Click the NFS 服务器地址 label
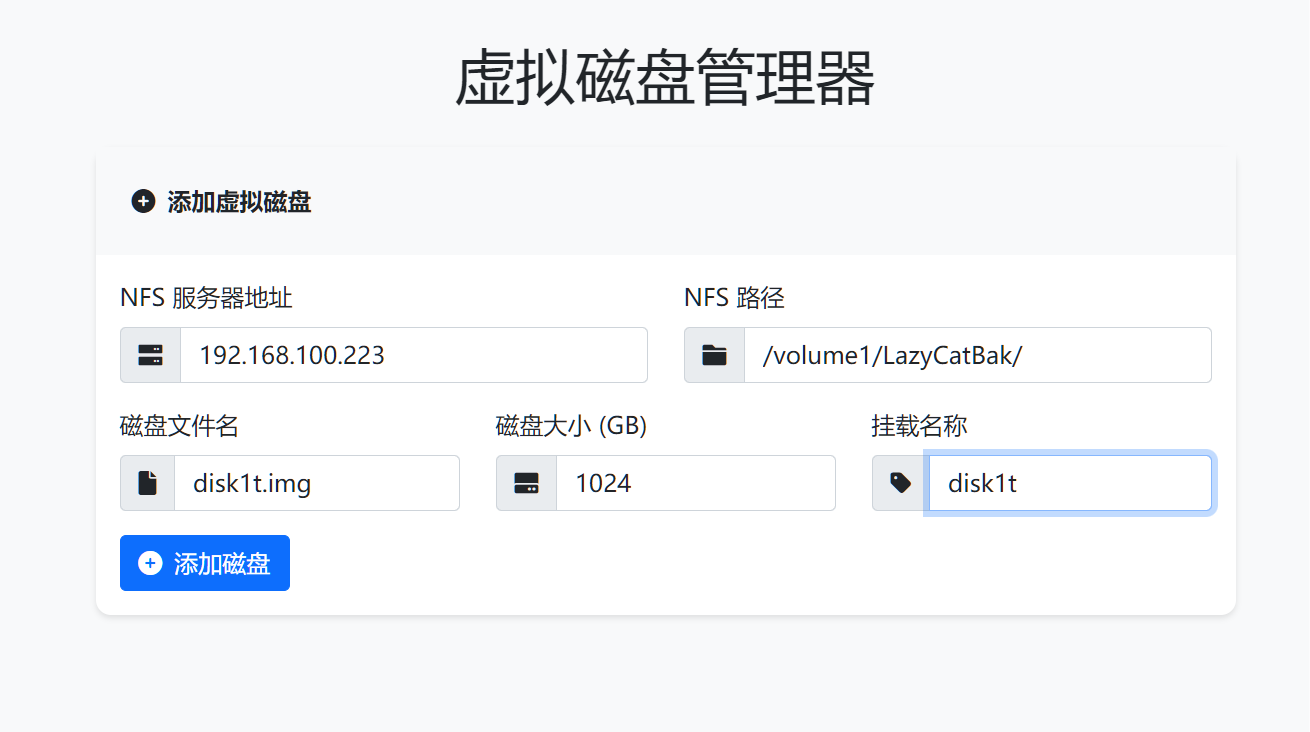 206,298
